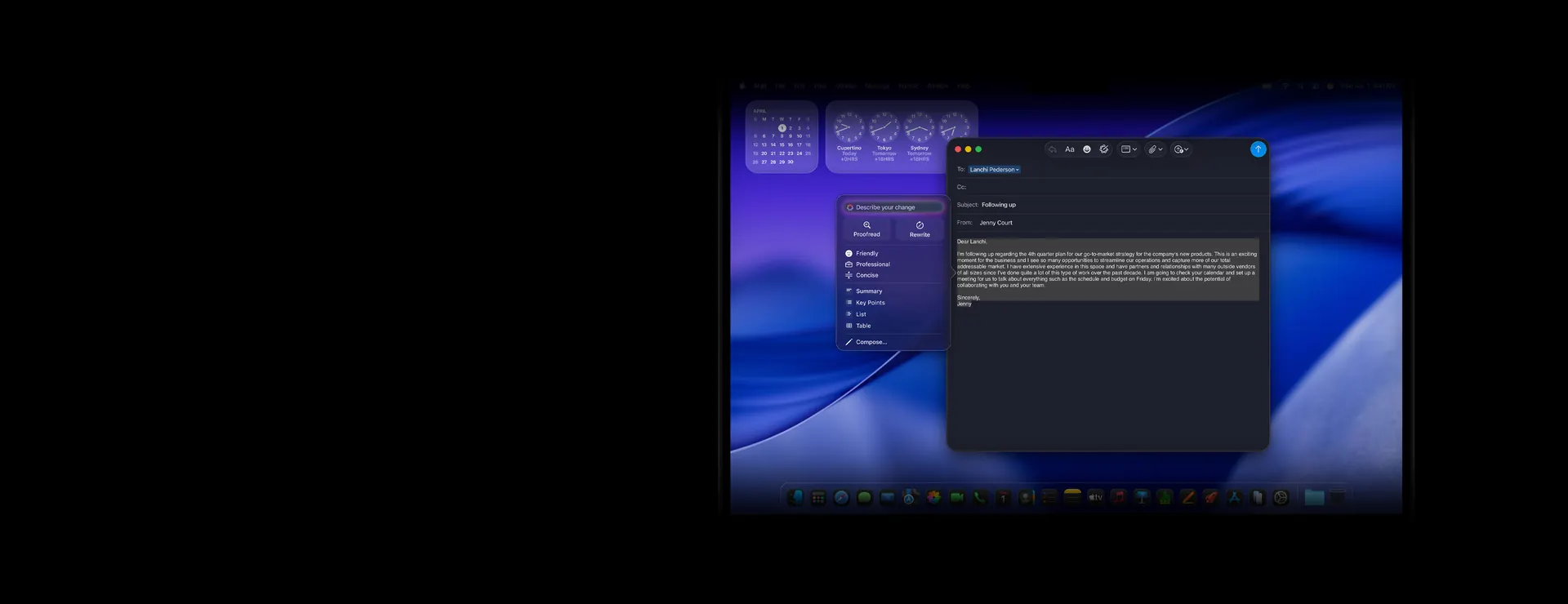Image resolution: width=1568 pixels, height=604 pixels.
Task: Select April 30 in the calendar widget
Action: click(791, 162)
